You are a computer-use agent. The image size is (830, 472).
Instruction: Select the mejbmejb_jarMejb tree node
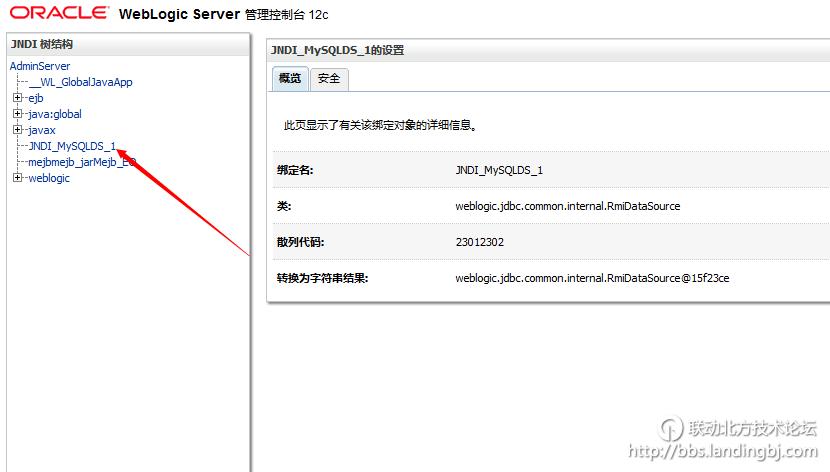coord(82,162)
